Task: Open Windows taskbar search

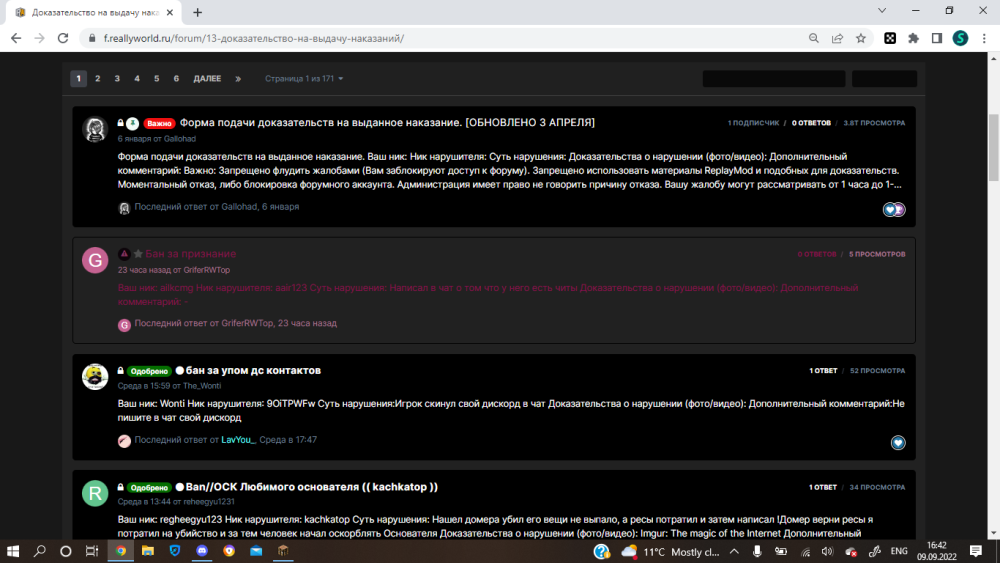Action: point(40,551)
